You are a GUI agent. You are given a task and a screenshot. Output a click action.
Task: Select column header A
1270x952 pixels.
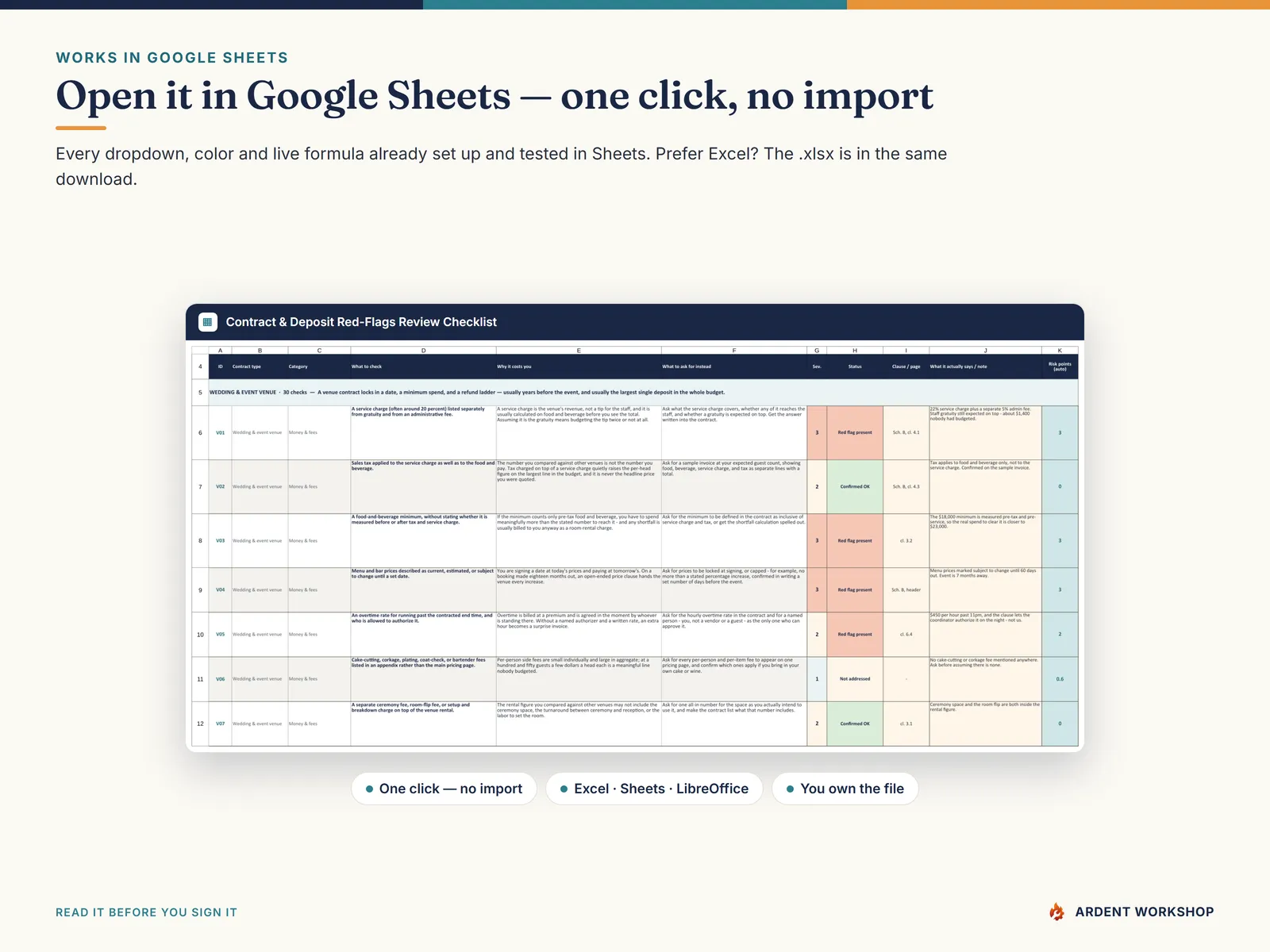coord(220,350)
